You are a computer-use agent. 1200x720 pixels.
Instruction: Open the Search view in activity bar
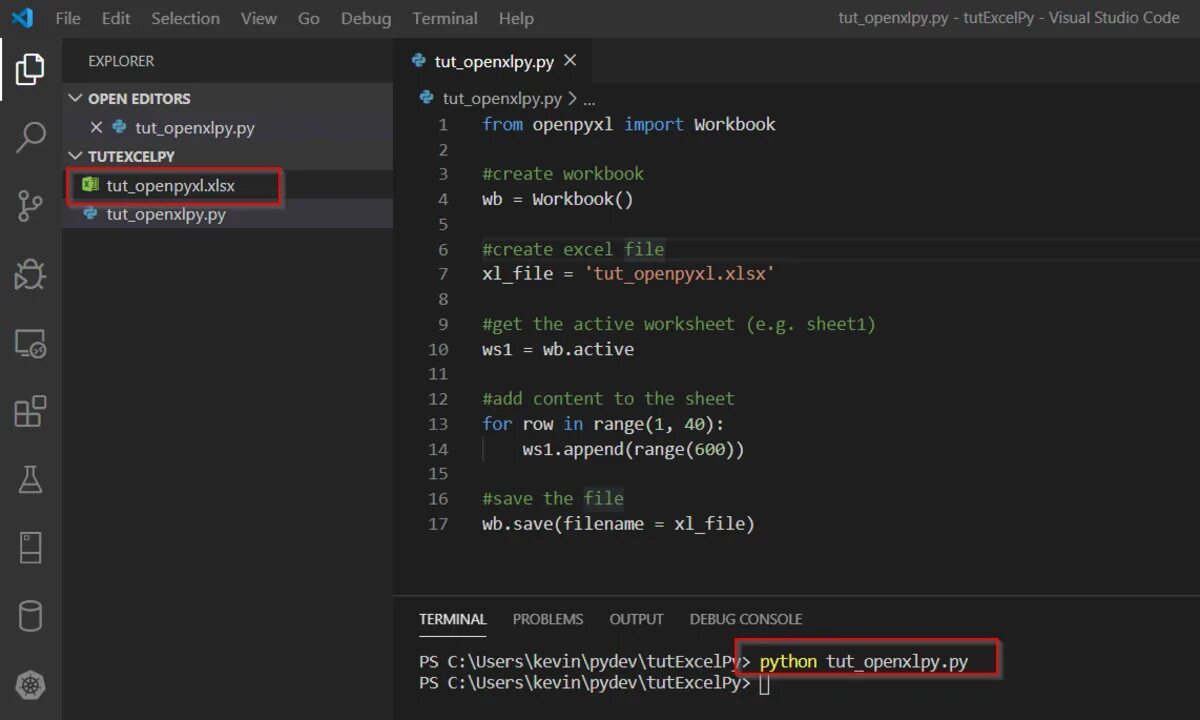[30, 138]
